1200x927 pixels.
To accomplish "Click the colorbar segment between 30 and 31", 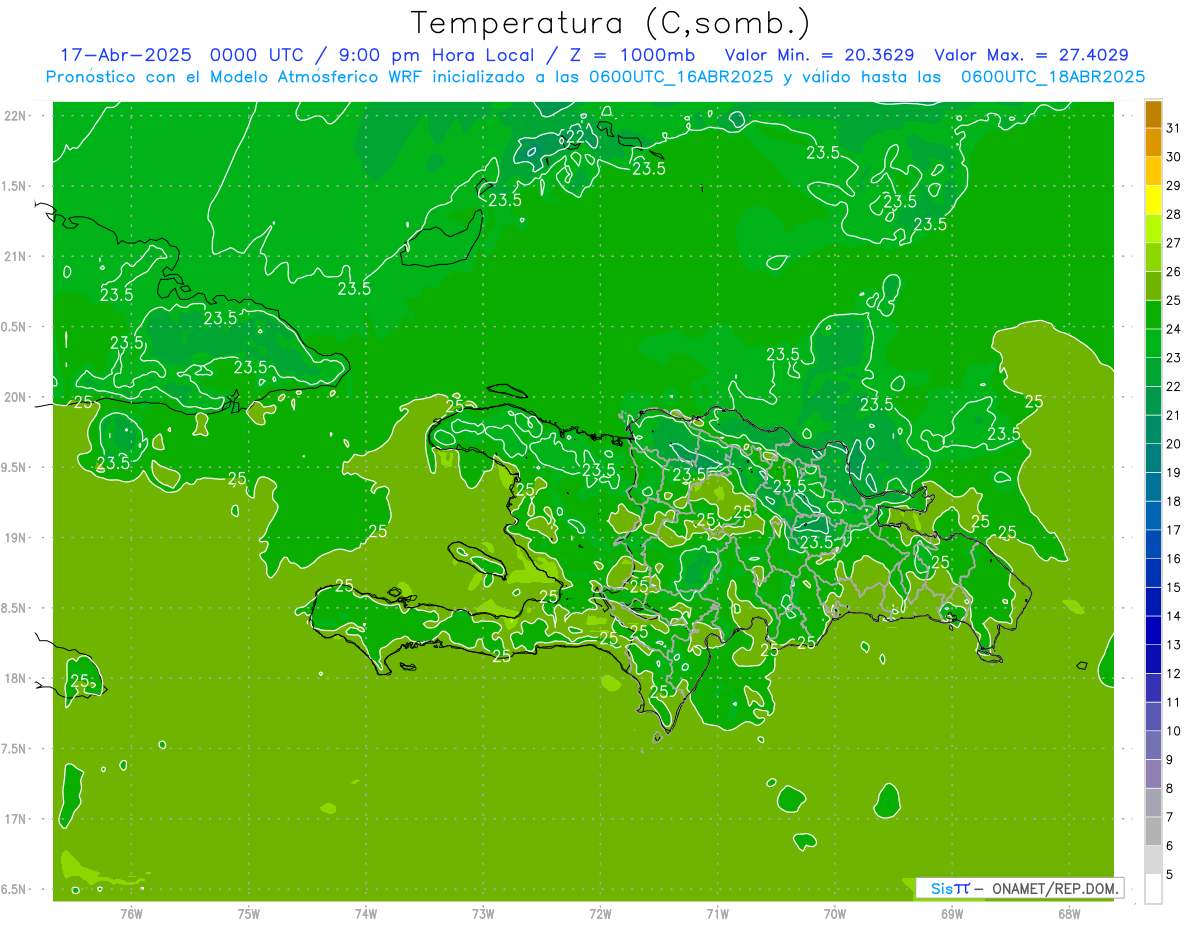I will pyautogui.click(x=1153, y=144).
